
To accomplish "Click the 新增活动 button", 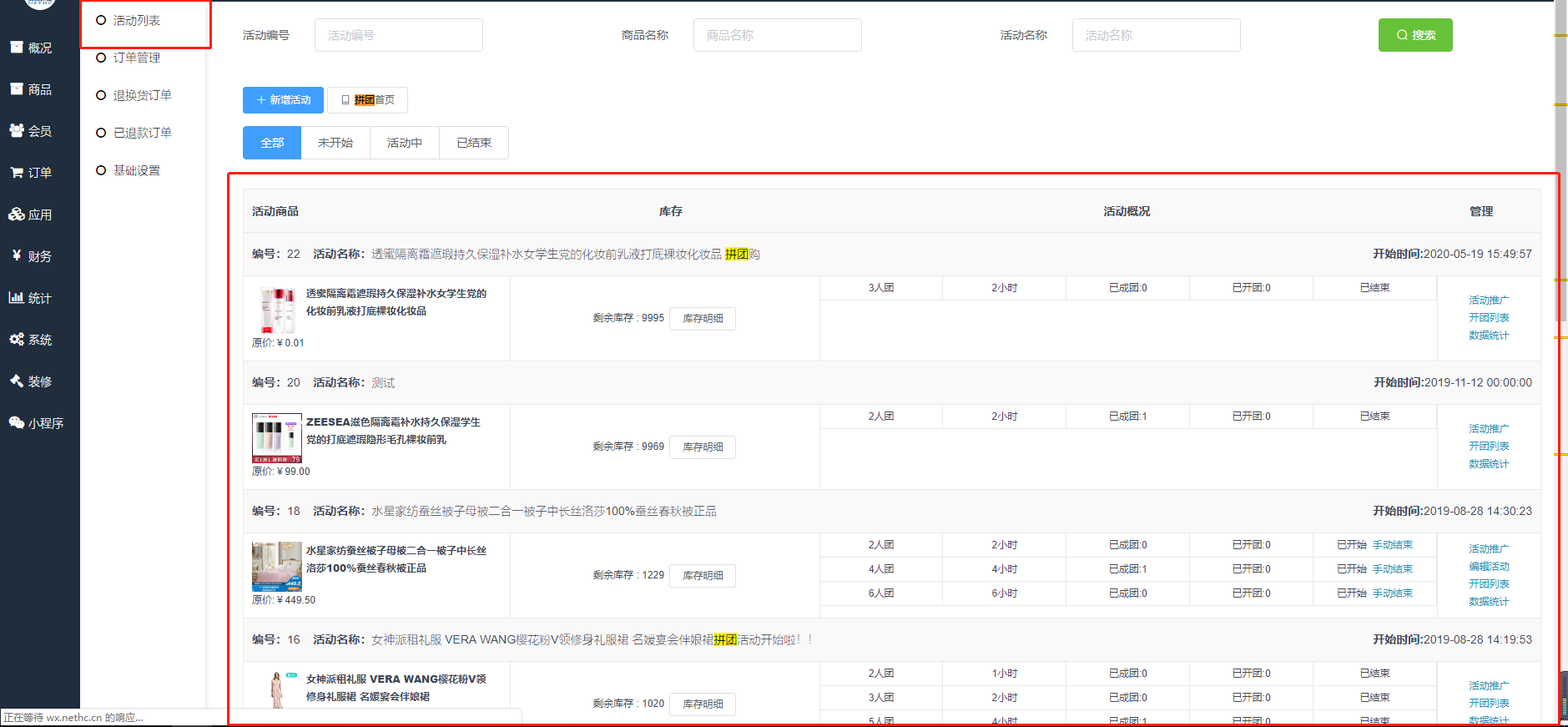I will point(283,100).
